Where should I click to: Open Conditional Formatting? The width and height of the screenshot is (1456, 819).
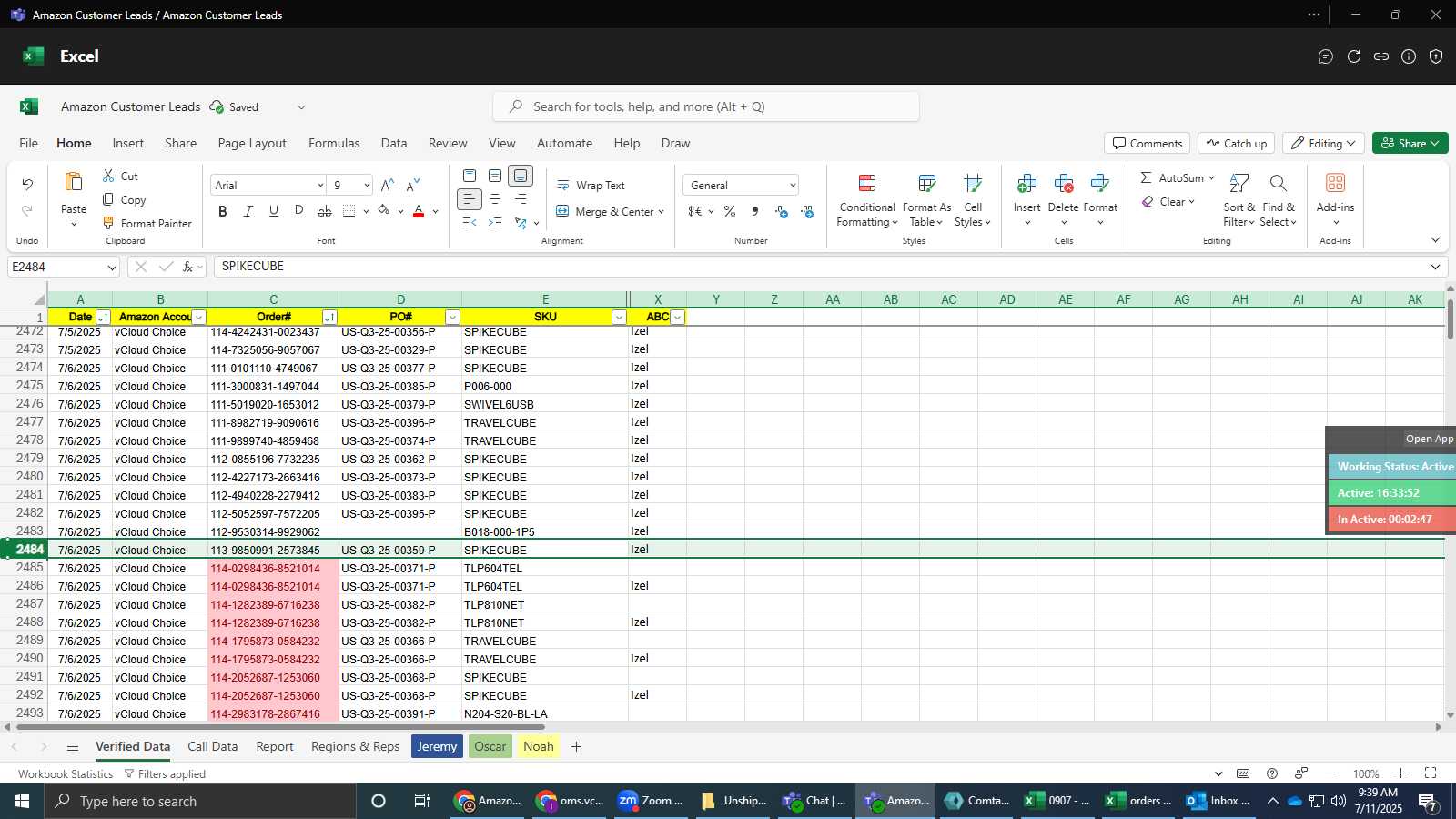(x=867, y=200)
